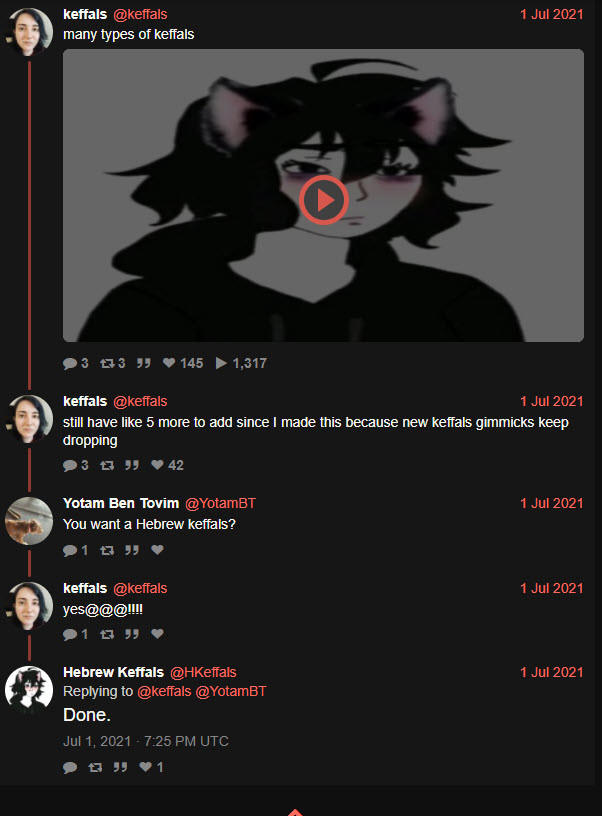Click the retweet icon under the 'You want a Hebrew keffals?' tweet
This screenshot has height=816, width=602.
coord(107,550)
